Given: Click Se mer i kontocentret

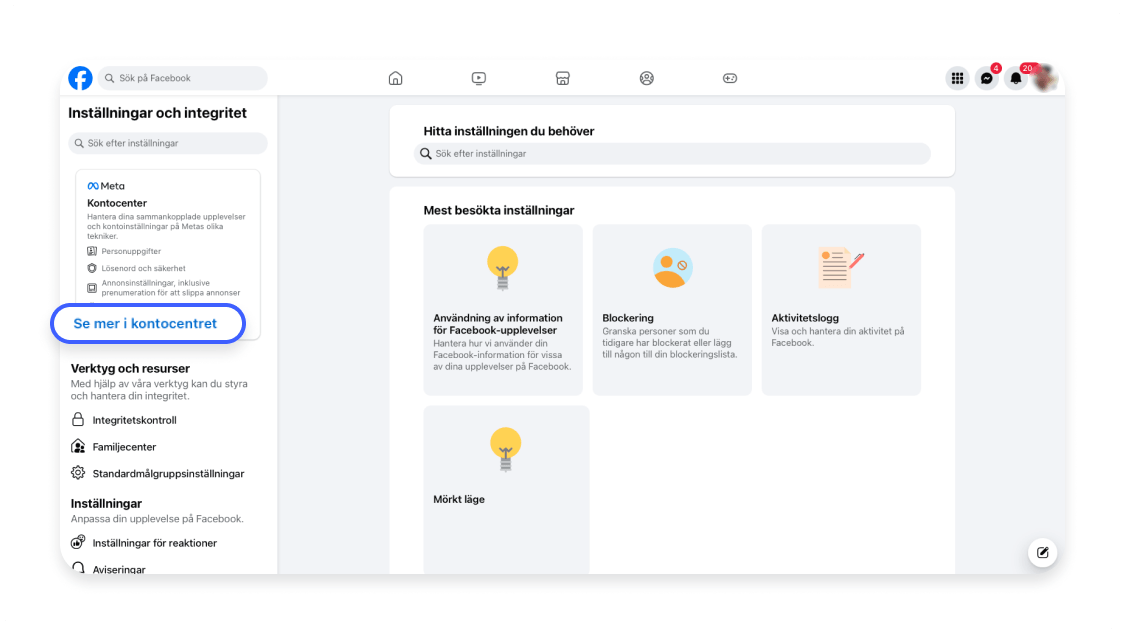Looking at the screenshot, I should point(147,323).
